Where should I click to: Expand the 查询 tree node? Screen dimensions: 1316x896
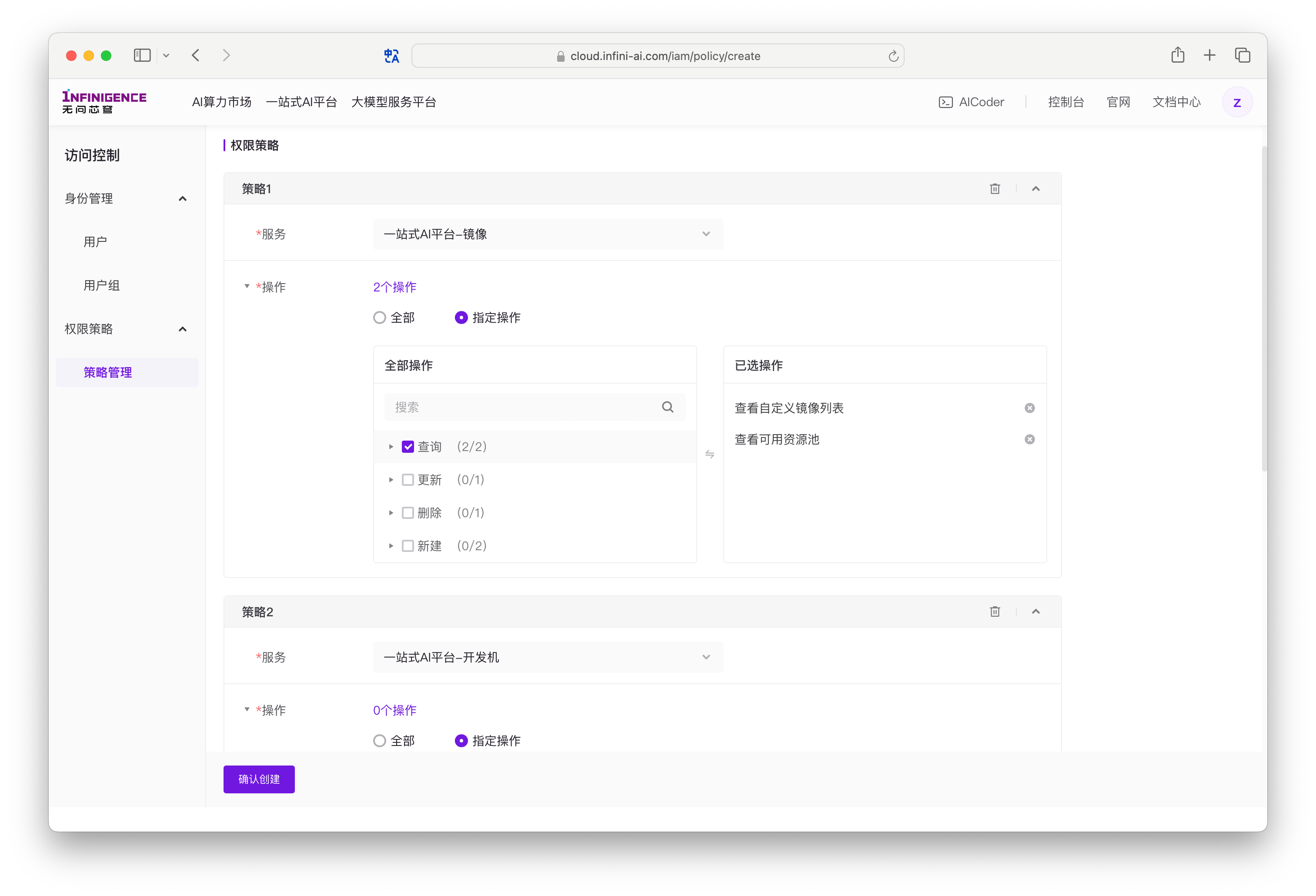point(391,447)
